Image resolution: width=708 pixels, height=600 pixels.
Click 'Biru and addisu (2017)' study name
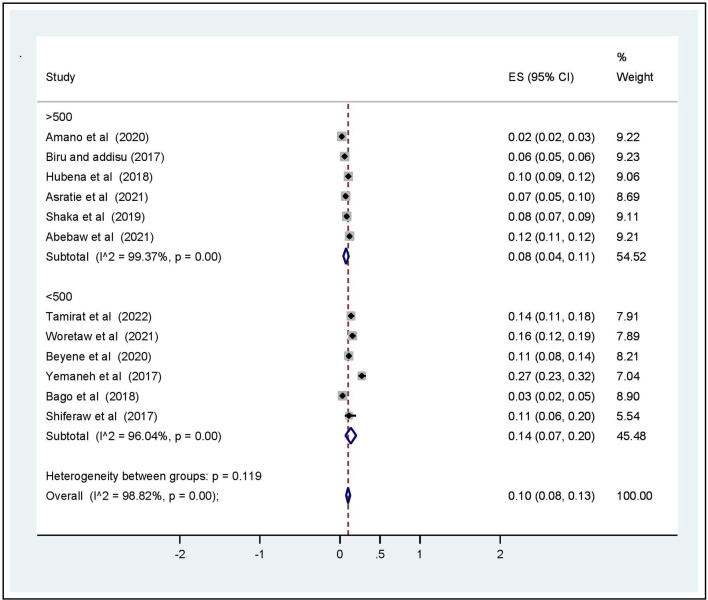click(105, 157)
